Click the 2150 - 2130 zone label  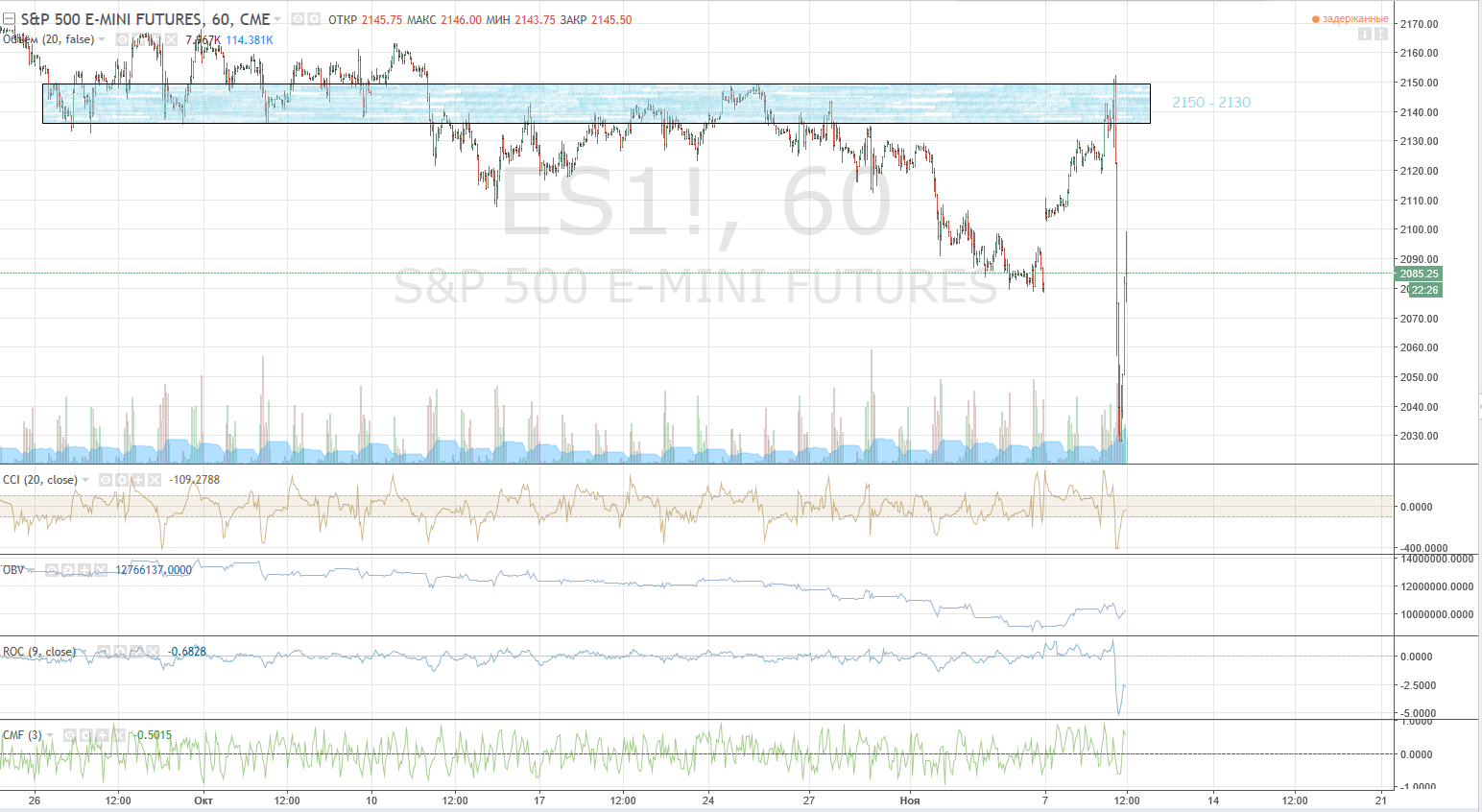click(x=1211, y=103)
